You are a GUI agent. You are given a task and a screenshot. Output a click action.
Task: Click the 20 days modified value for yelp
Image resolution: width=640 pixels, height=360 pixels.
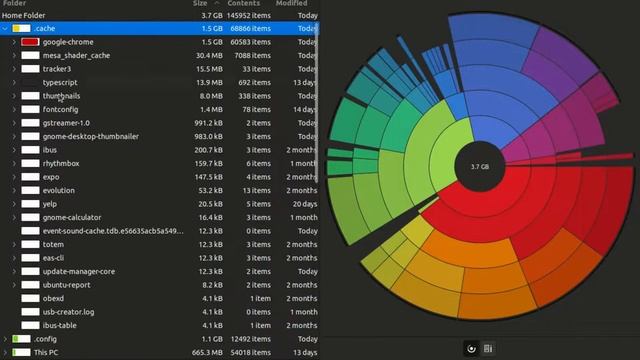(x=305, y=204)
